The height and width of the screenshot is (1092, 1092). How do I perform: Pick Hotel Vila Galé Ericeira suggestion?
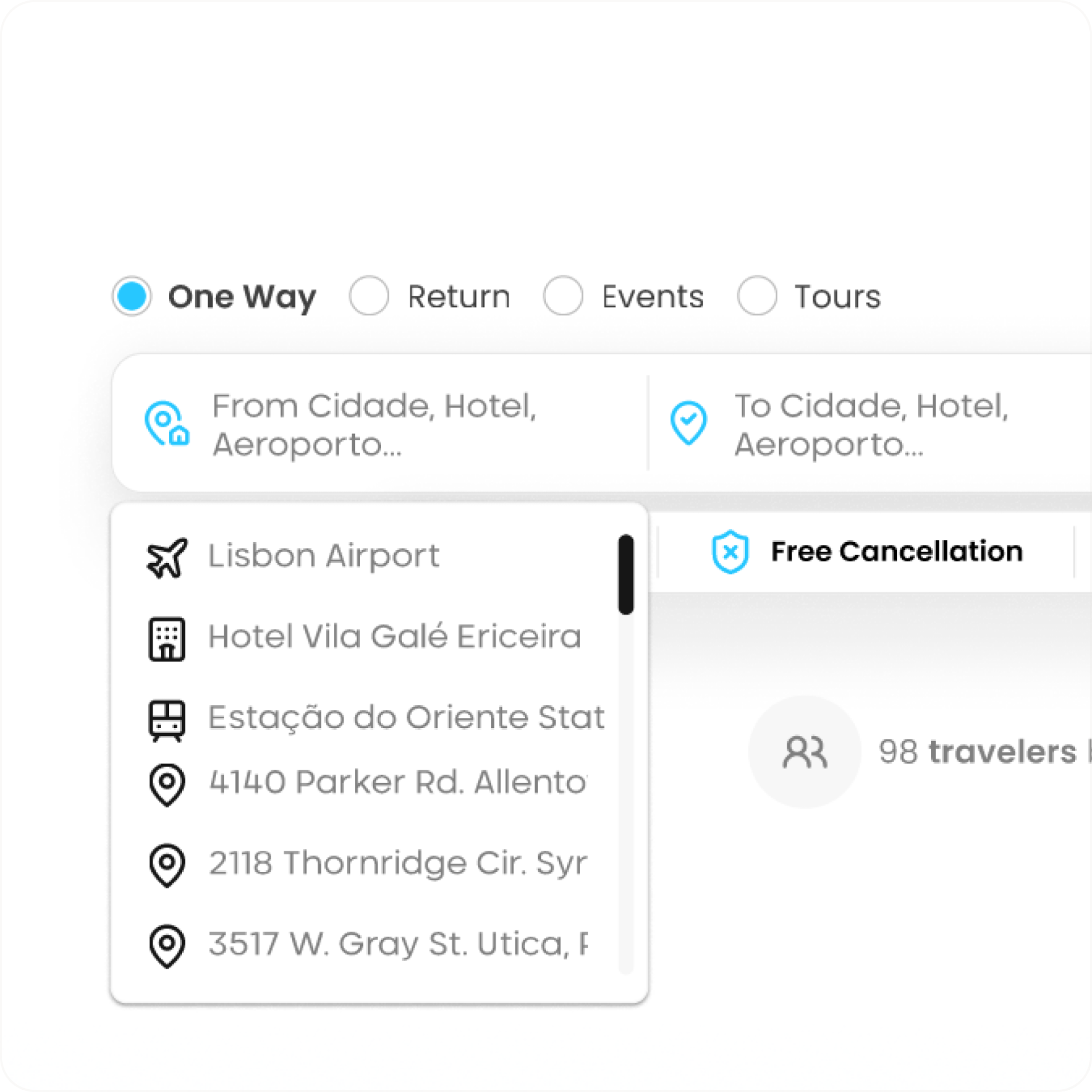(x=395, y=636)
